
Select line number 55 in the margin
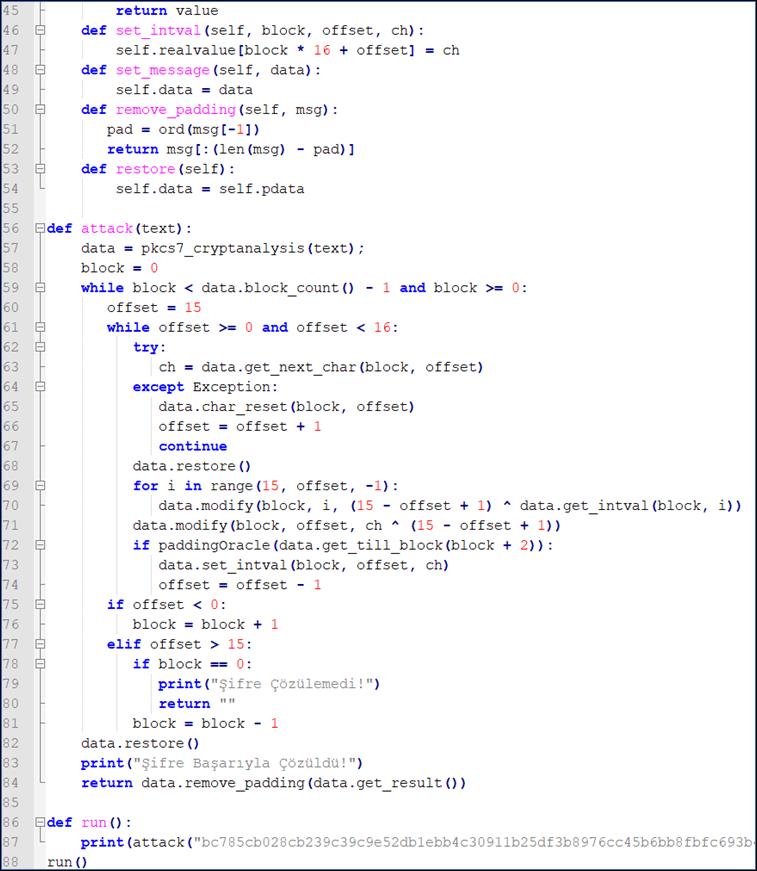click(11, 208)
